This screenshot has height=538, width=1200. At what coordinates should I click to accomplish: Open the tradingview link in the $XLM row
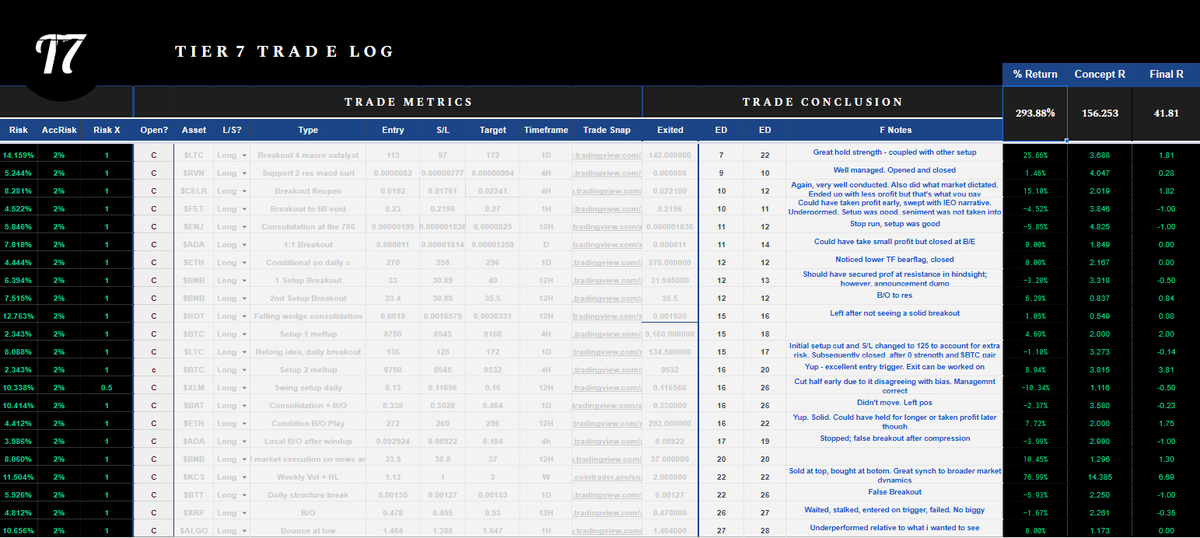(605, 388)
